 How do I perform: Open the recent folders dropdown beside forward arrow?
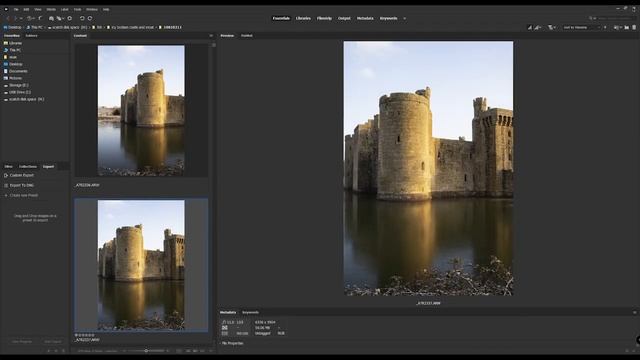coord(21,18)
